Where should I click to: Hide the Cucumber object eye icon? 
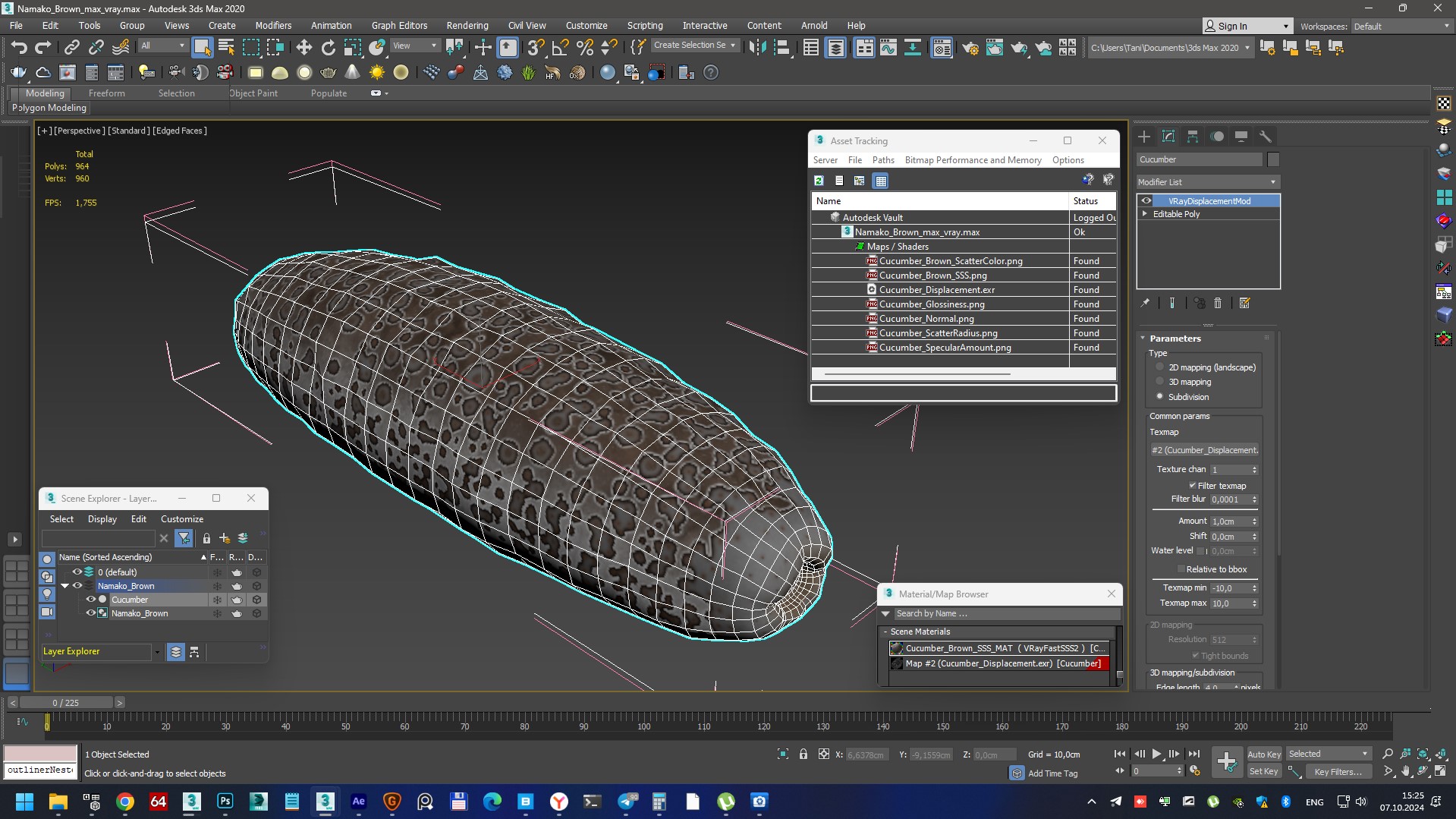point(90,600)
